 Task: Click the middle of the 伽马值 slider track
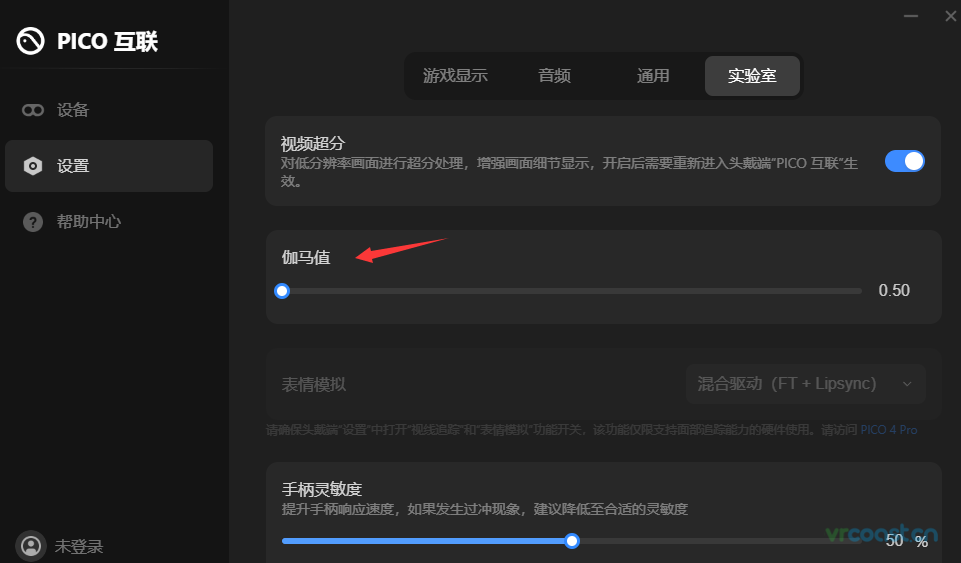(x=572, y=291)
